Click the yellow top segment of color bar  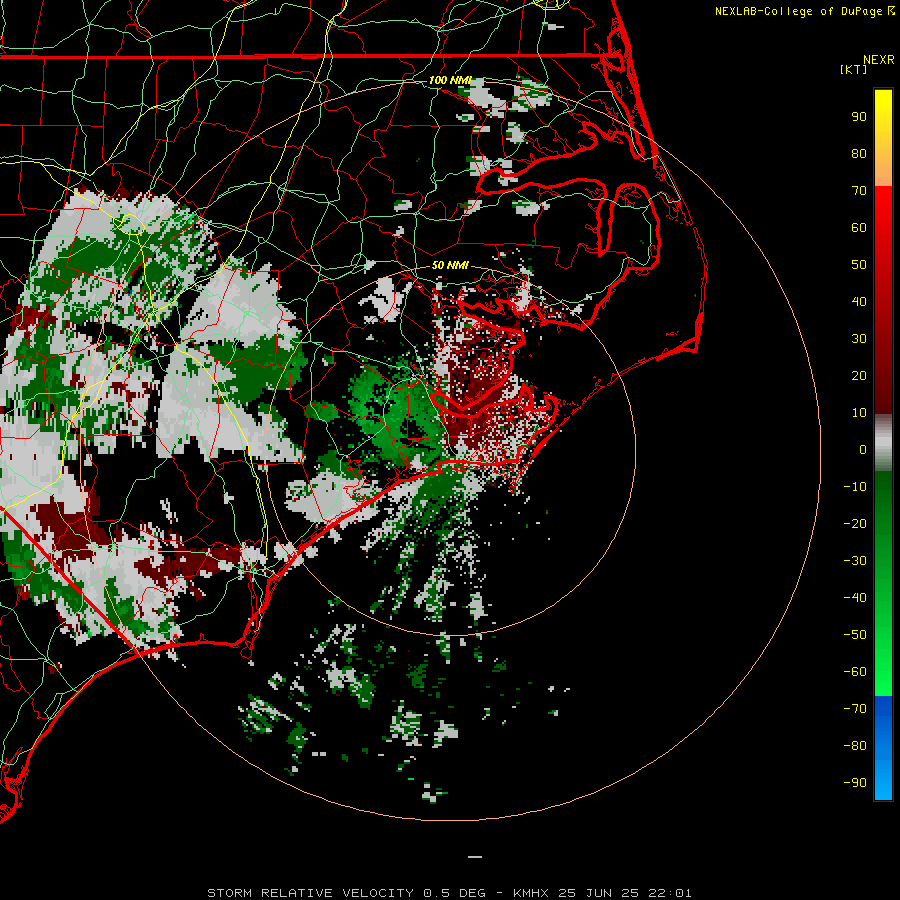883,138
